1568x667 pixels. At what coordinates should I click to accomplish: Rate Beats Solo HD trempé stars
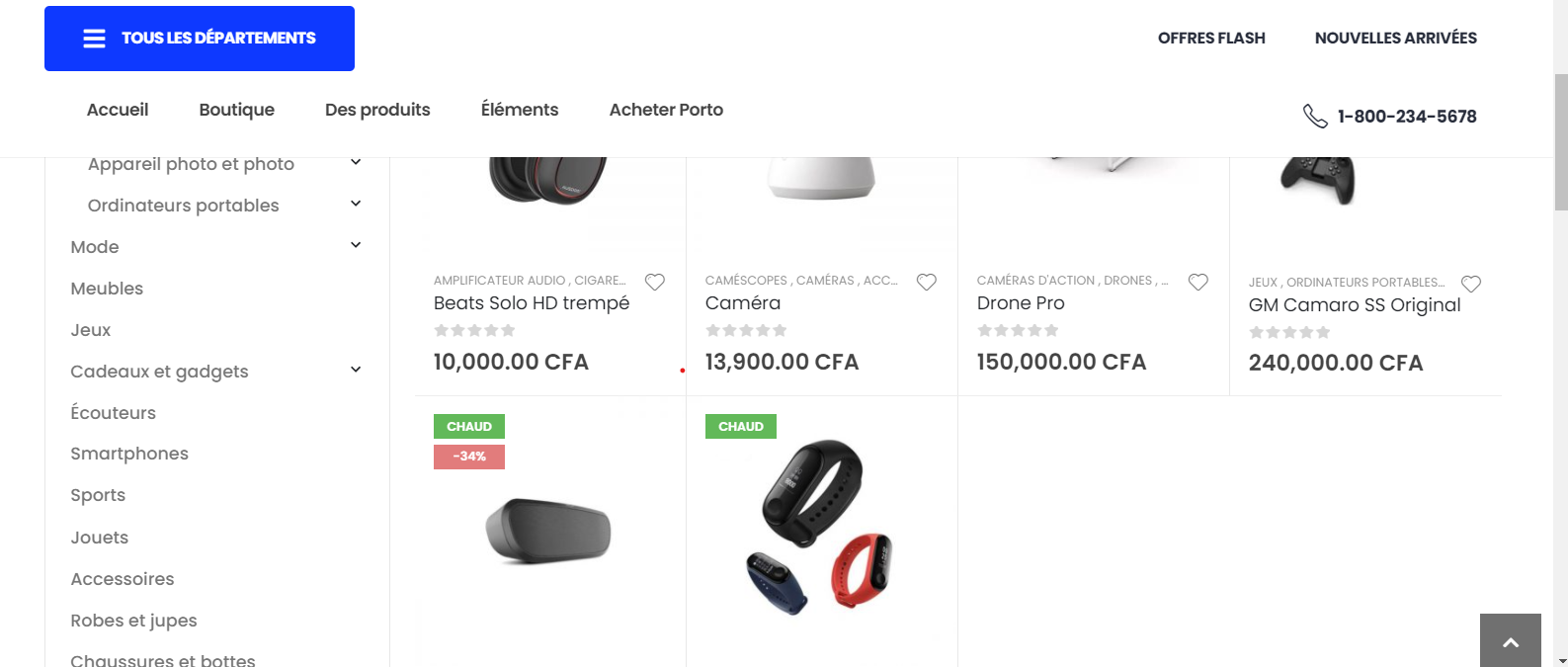click(x=474, y=330)
